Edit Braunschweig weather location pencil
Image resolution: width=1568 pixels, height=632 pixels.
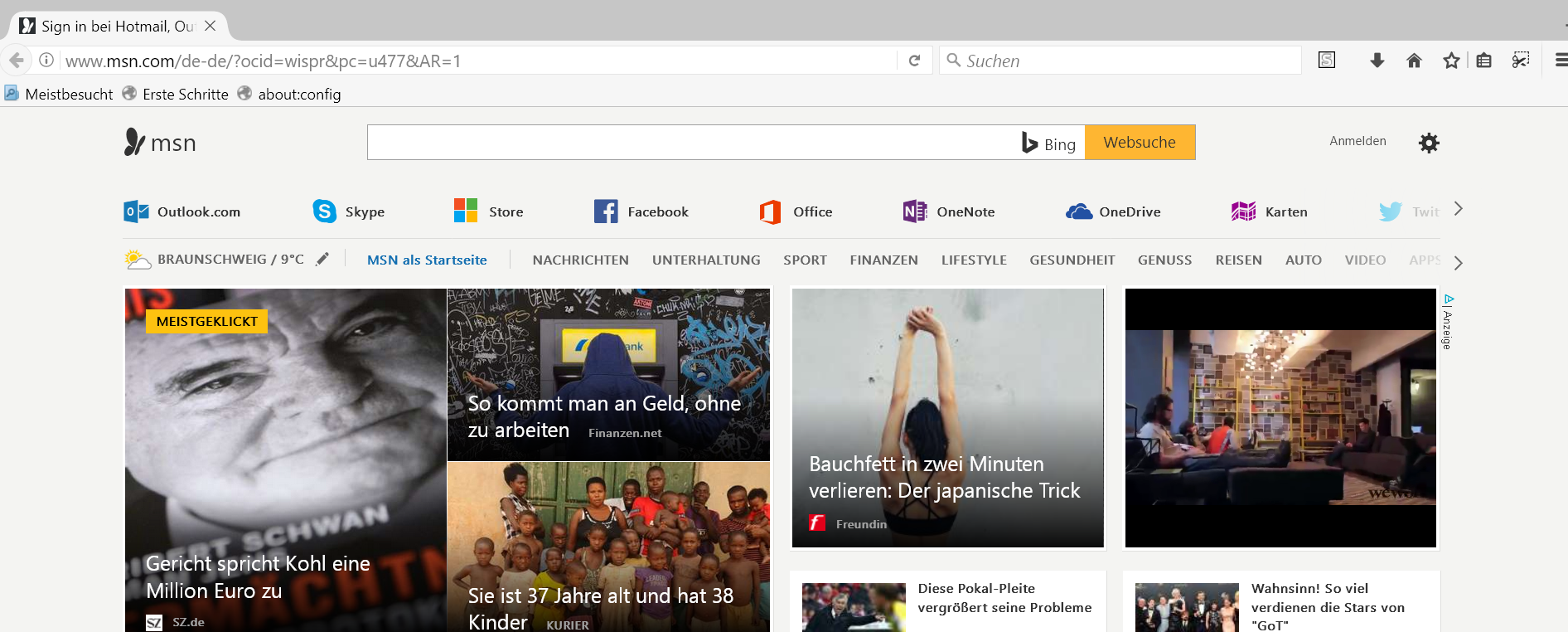322,259
